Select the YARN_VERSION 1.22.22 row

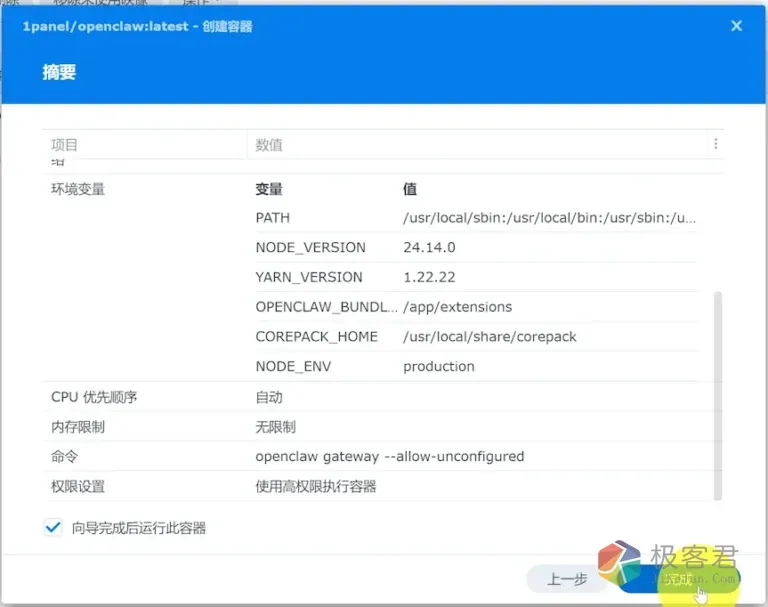click(x=475, y=277)
